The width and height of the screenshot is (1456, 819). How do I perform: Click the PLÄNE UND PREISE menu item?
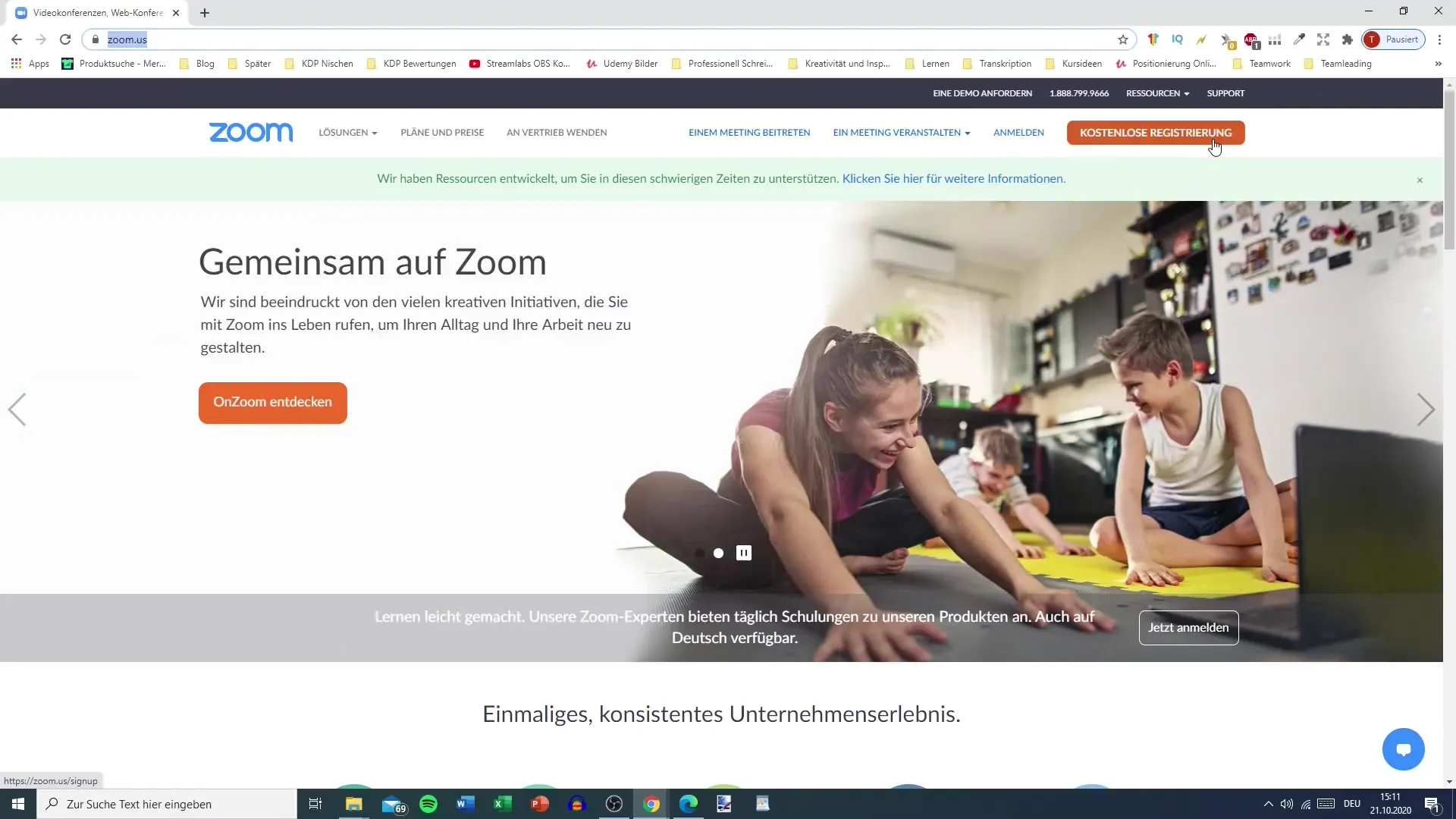pos(441,132)
